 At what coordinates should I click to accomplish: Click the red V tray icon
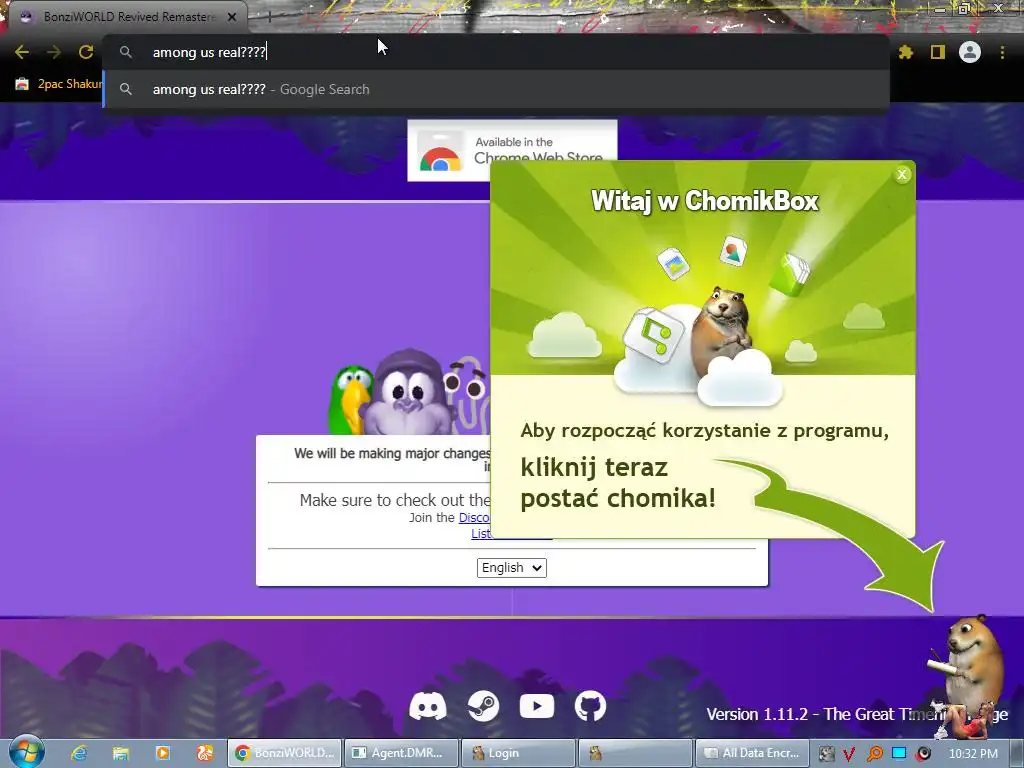click(x=849, y=754)
